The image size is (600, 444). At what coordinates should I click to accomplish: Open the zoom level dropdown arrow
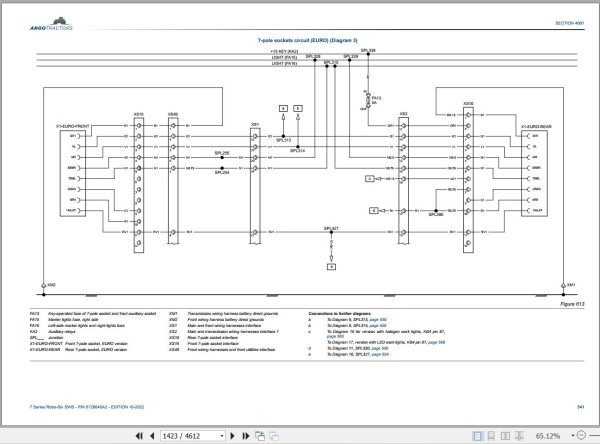(572, 436)
